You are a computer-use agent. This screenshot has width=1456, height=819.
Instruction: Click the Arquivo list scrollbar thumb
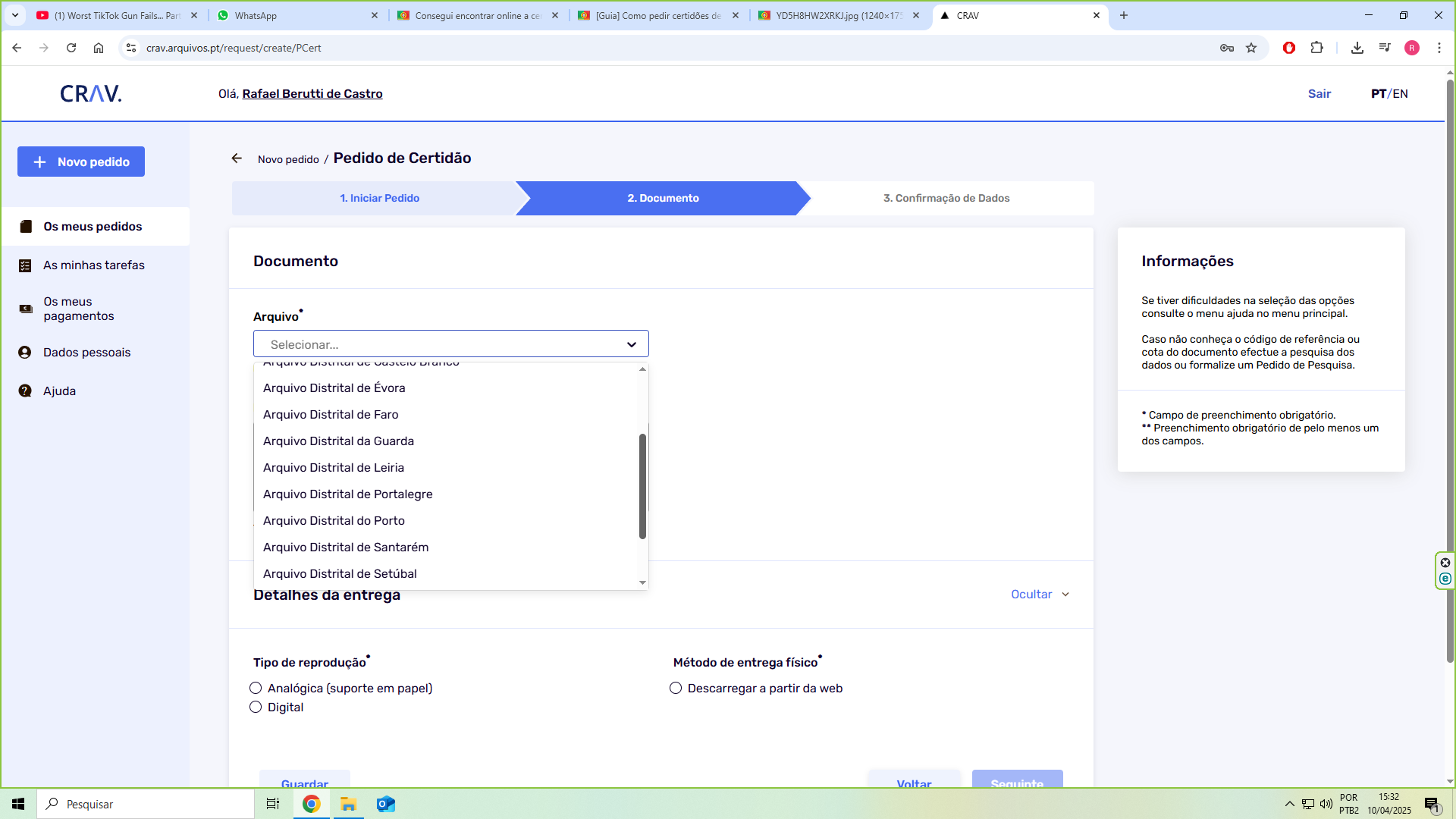coord(642,485)
